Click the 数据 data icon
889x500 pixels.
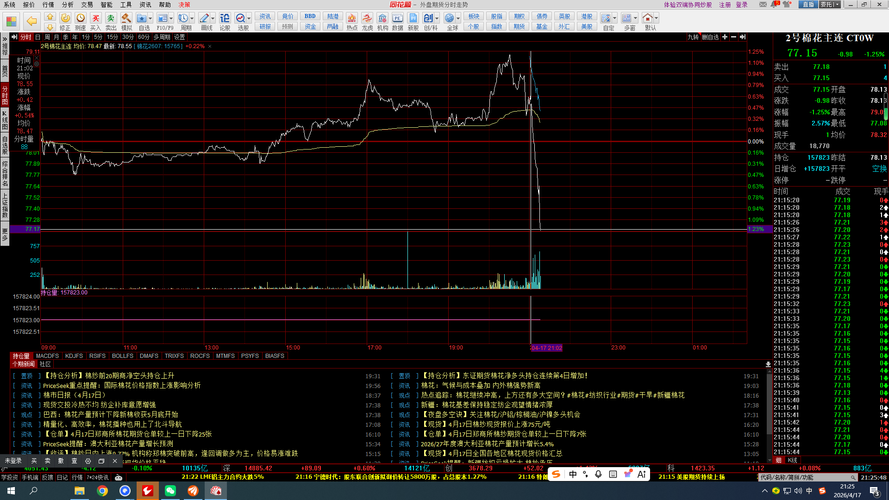click(397, 18)
